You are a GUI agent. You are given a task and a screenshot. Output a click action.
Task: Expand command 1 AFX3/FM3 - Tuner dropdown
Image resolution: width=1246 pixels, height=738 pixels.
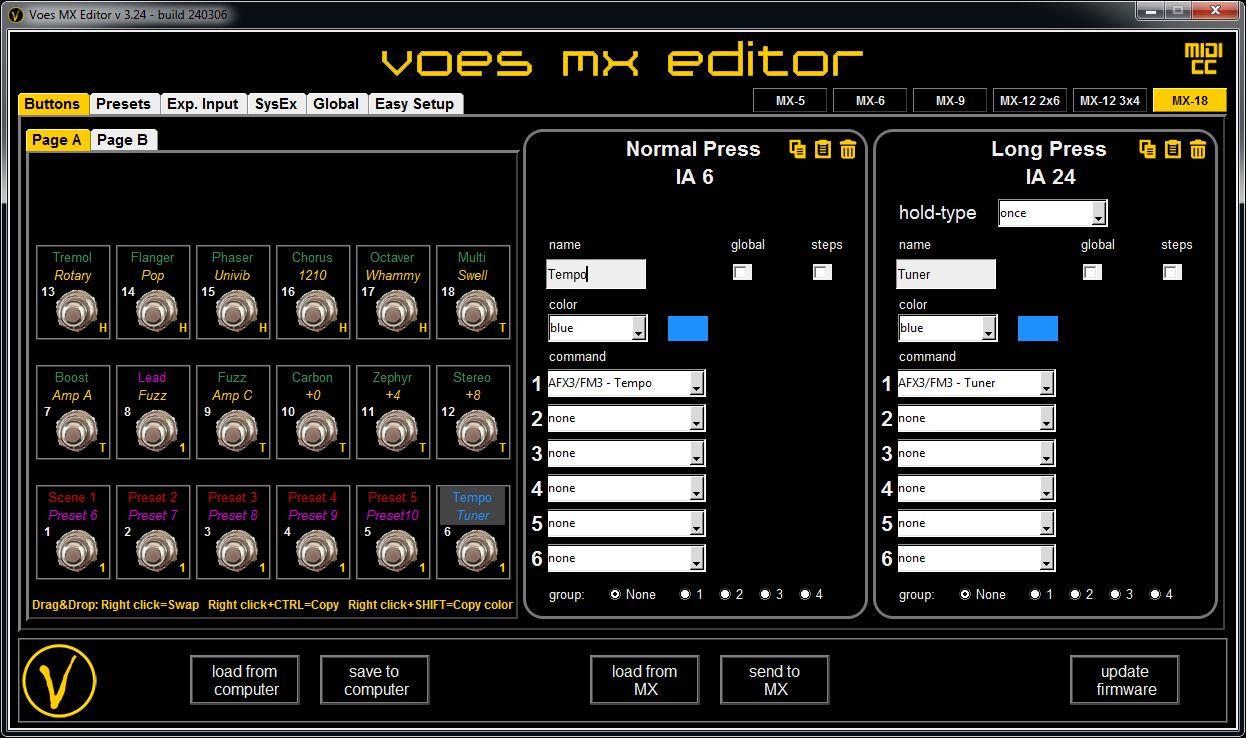click(975, 383)
